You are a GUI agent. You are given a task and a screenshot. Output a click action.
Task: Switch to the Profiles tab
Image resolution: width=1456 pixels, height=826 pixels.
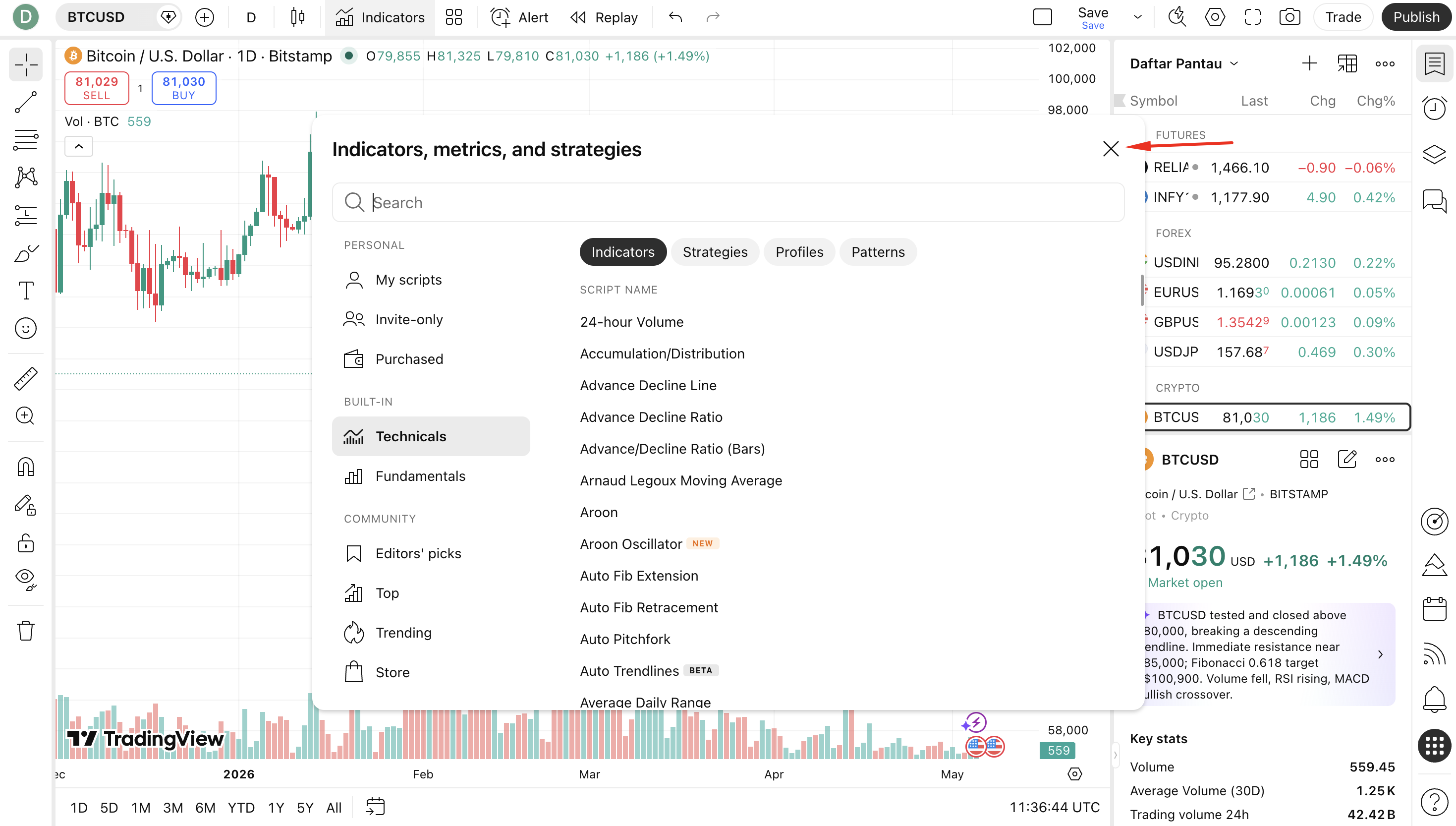coord(799,252)
